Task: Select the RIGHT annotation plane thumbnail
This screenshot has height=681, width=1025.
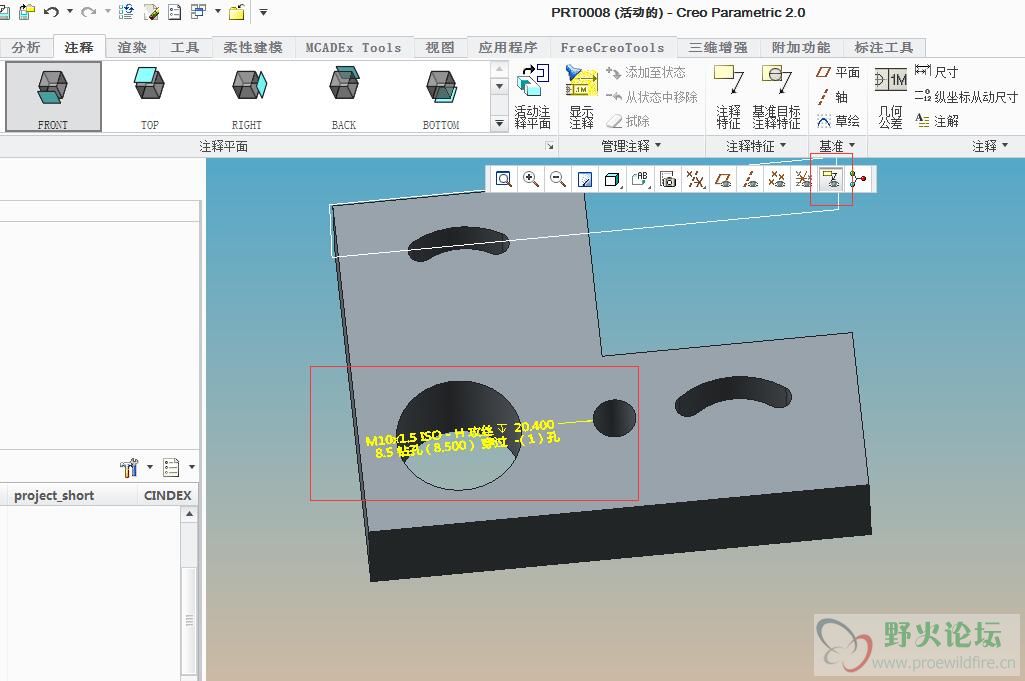Action: (x=246, y=97)
